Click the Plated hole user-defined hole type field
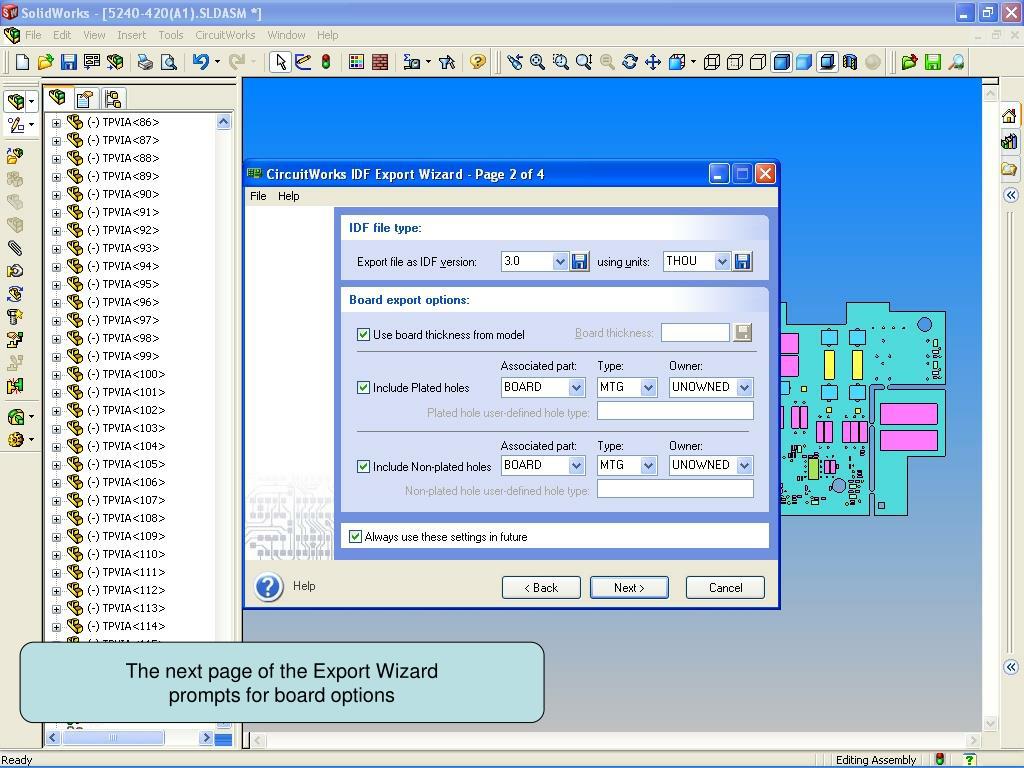This screenshot has width=1024, height=768. pos(675,411)
